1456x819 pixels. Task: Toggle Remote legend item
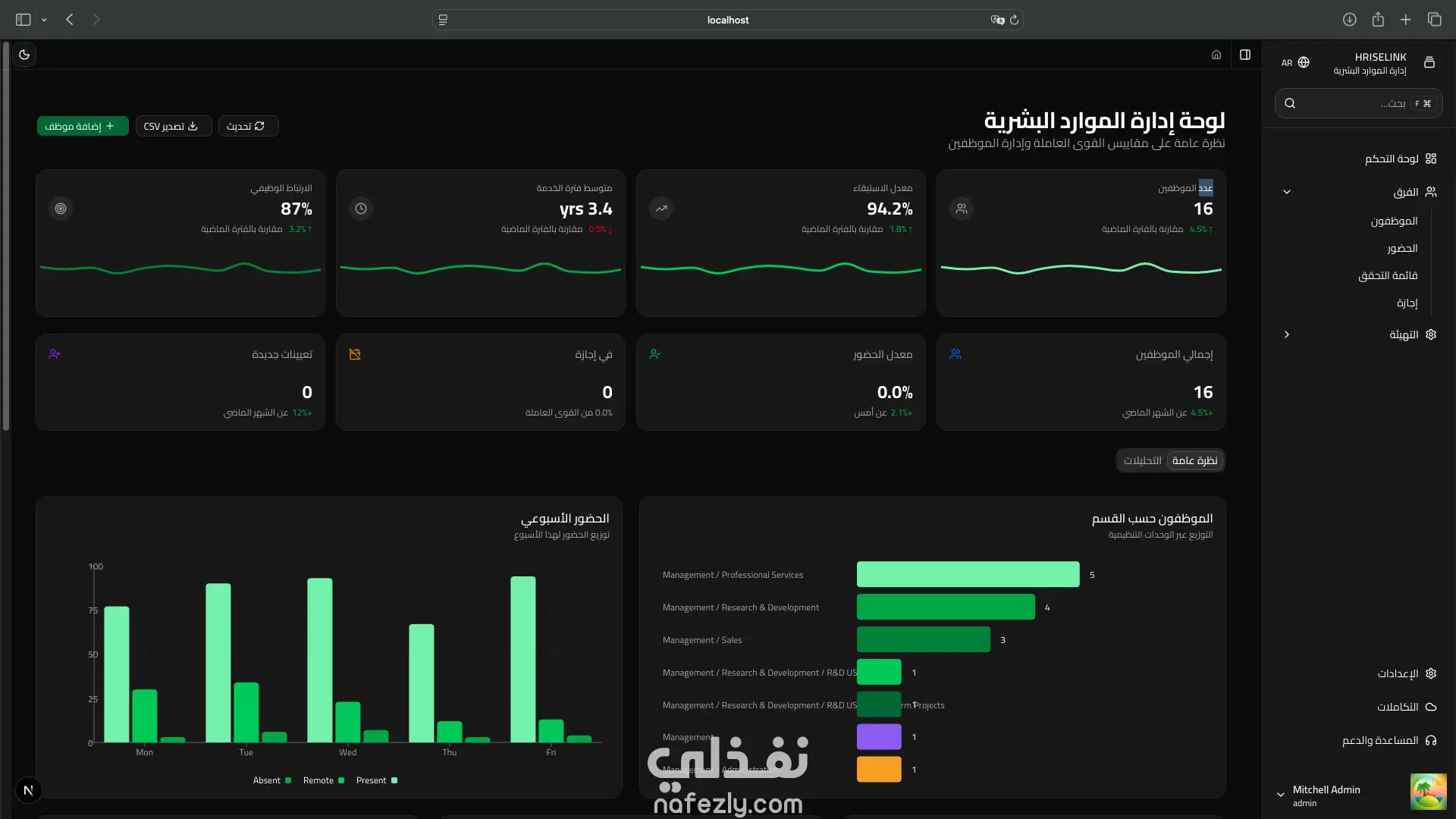coord(324,780)
